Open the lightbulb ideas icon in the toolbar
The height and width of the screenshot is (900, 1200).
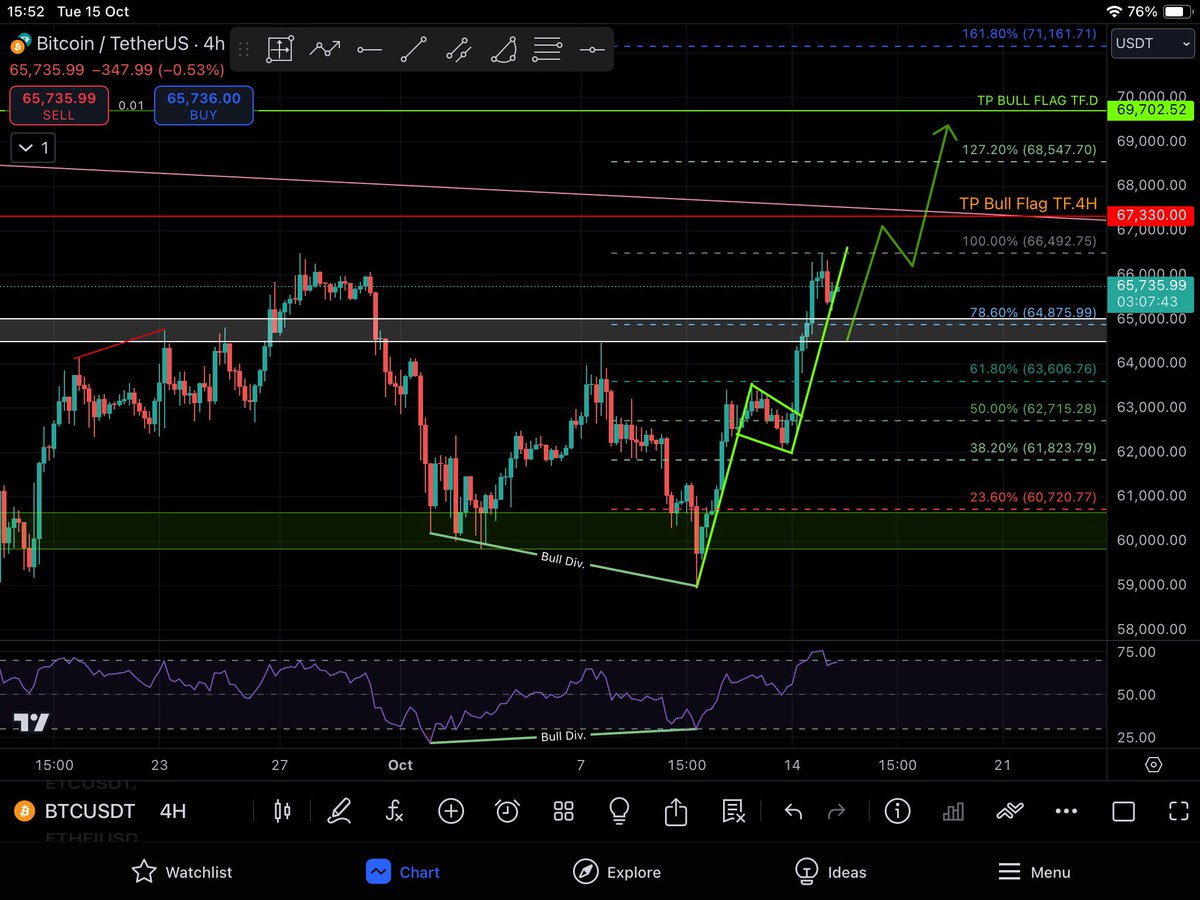(x=619, y=811)
